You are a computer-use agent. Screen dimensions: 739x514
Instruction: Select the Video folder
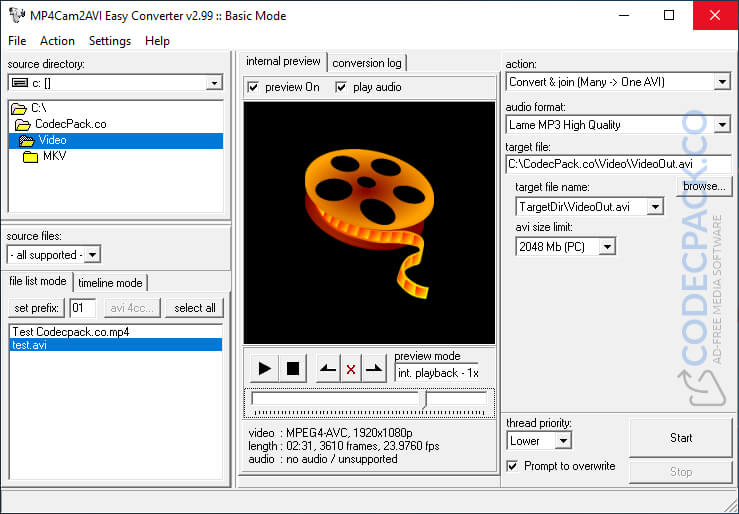(x=115, y=140)
